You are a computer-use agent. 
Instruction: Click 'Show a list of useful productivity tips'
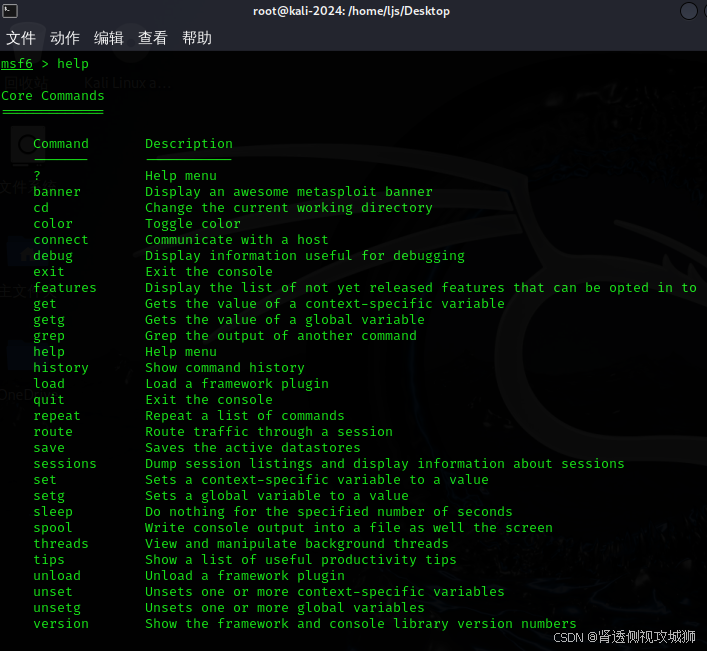tap(301, 559)
